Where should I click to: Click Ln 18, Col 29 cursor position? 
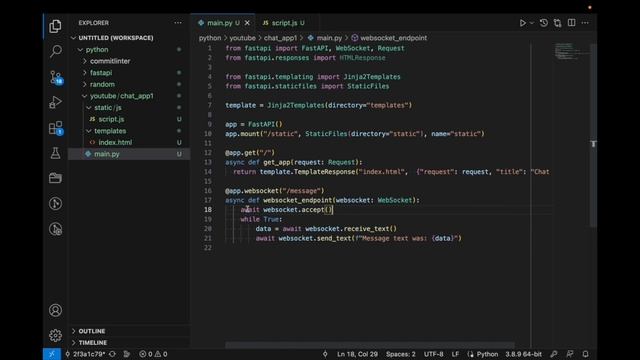[357, 354]
